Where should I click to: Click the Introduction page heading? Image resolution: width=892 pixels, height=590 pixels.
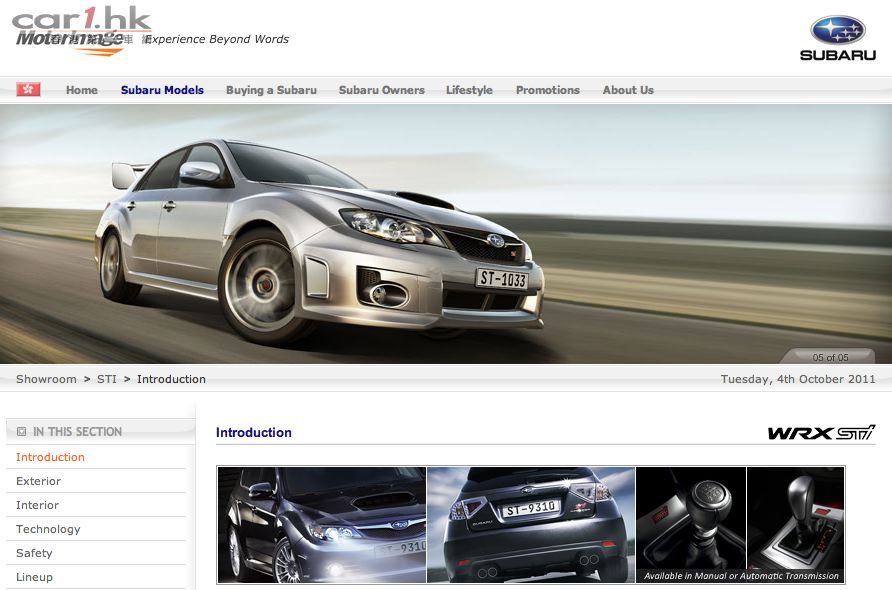point(254,432)
